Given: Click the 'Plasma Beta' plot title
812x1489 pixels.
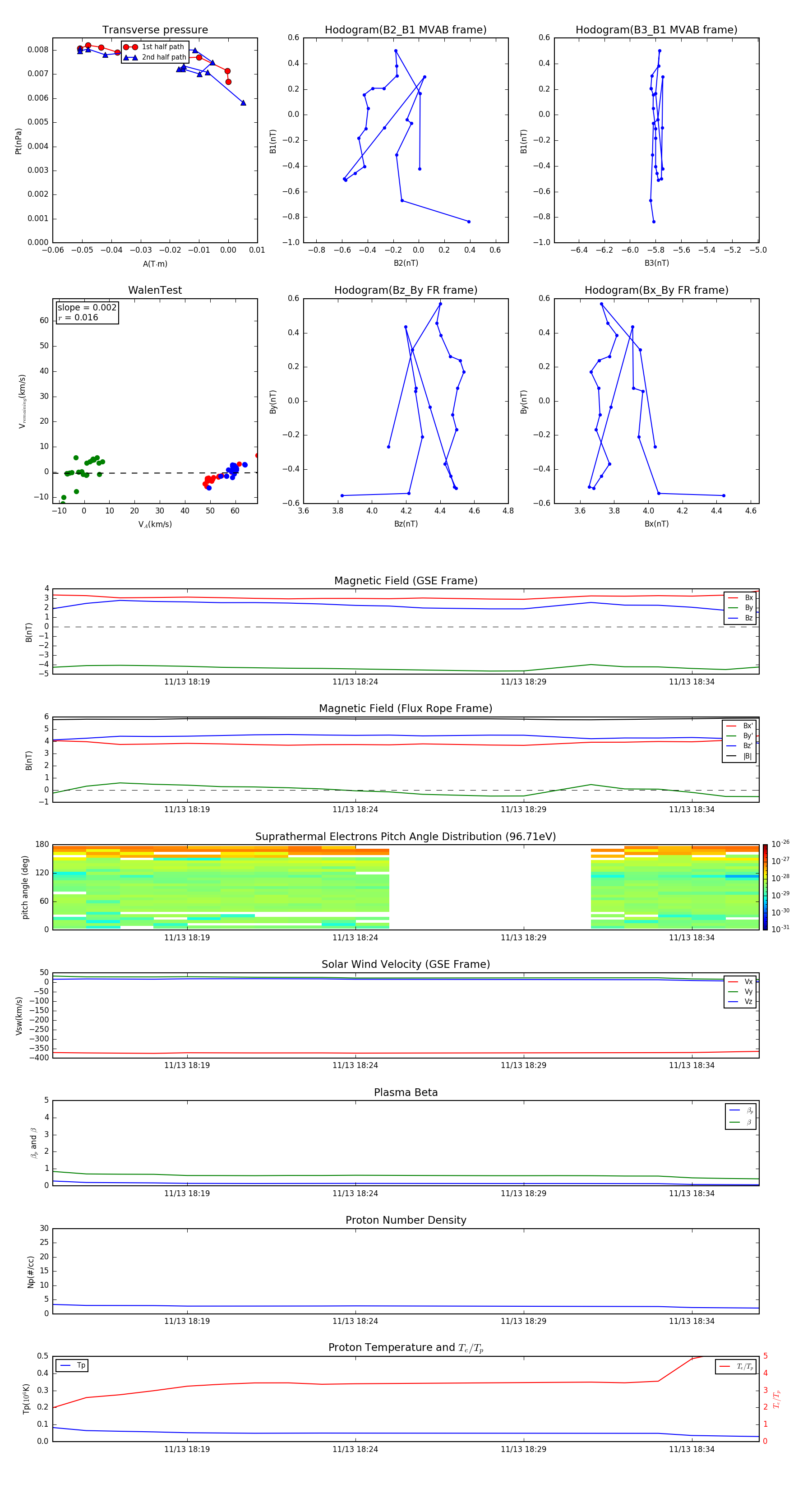Looking at the screenshot, I should pyautogui.click(x=406, y=1093).
